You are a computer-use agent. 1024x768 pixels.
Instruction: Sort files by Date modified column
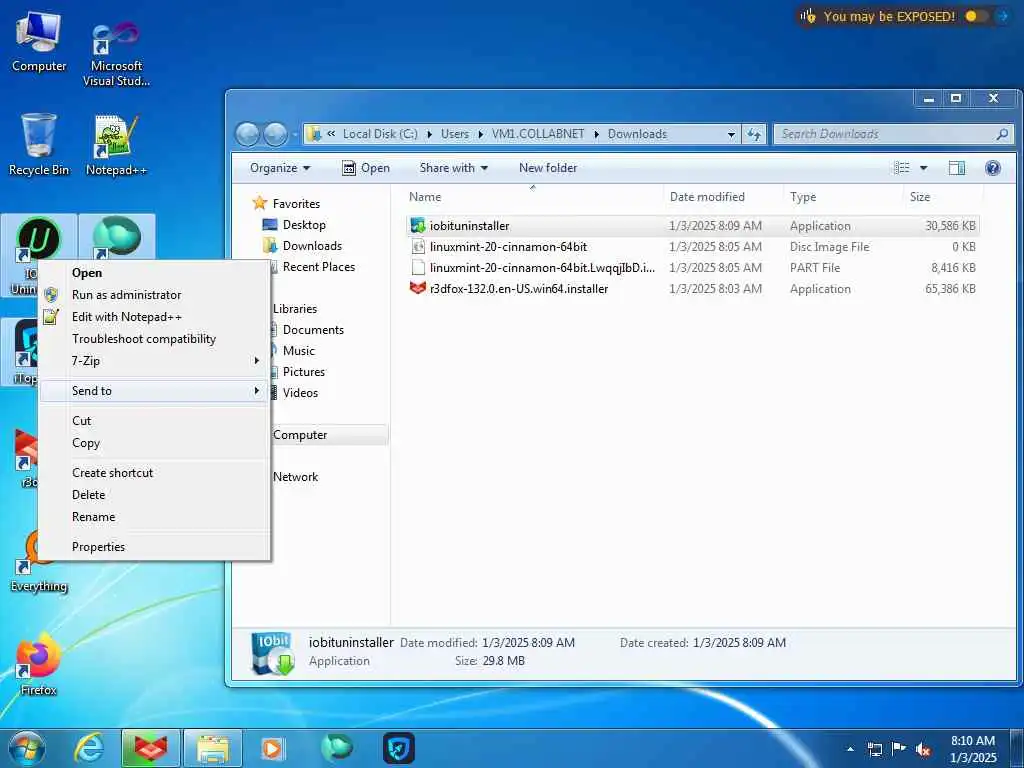(x=724, y=197)
